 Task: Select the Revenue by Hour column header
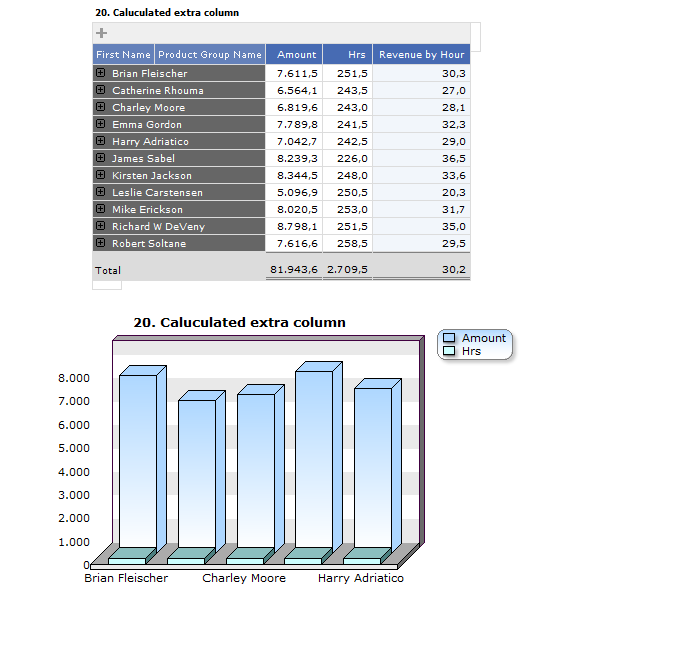[x=421, y=55]
